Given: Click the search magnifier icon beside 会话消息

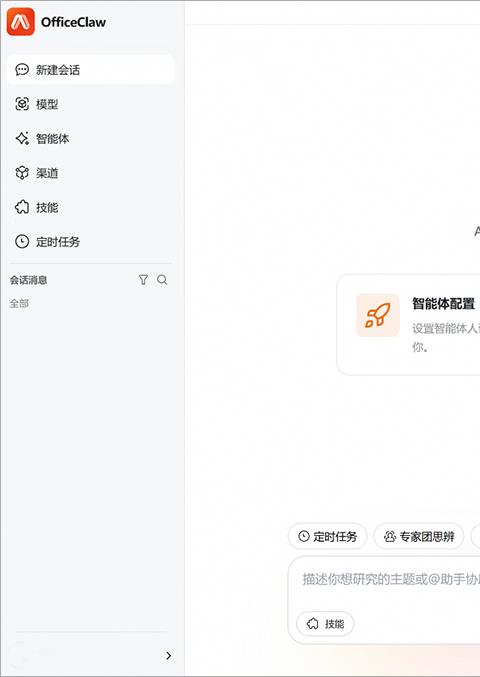Looking at the screenshot, I should coord(162,280).
